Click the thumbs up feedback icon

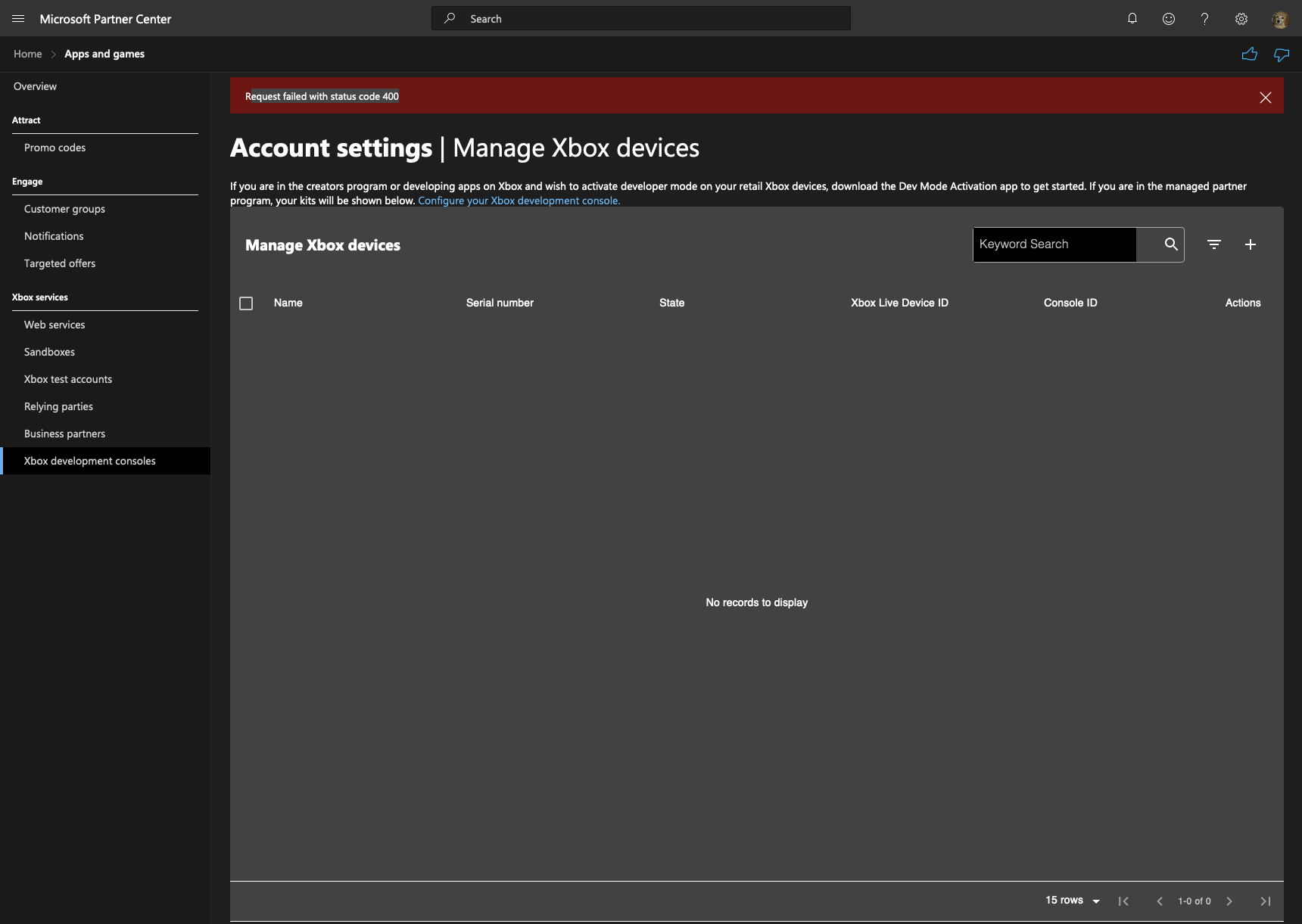[1250, 54]
